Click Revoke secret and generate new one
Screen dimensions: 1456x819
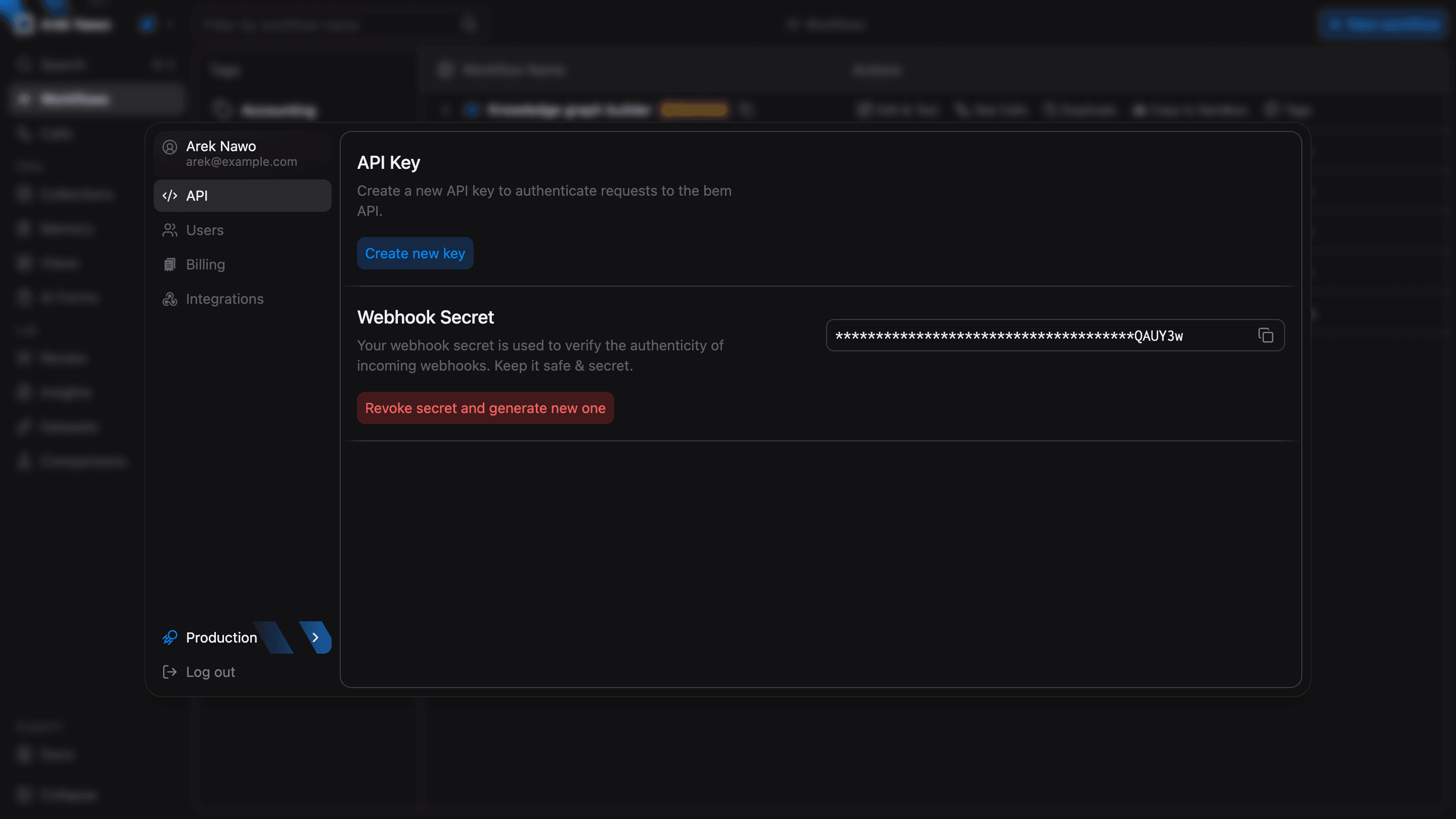485,408
